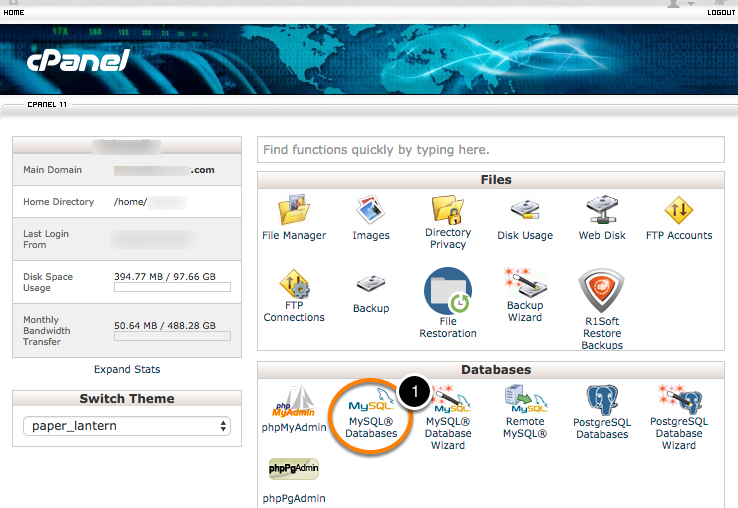Viewport: 738px width, 508px height.
Task: Collapse the Databases section header
Action: click(491, 370)
